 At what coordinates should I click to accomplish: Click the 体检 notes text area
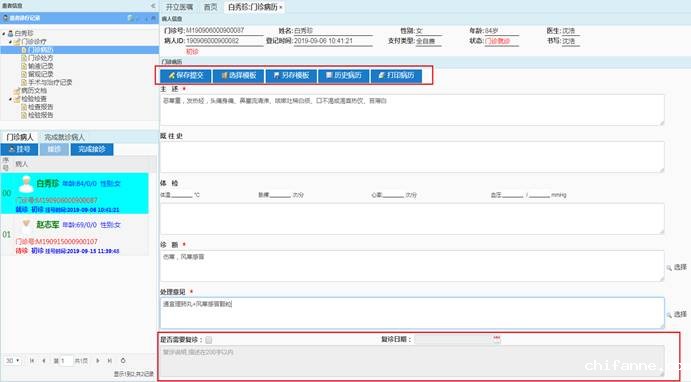click(412, 219)
